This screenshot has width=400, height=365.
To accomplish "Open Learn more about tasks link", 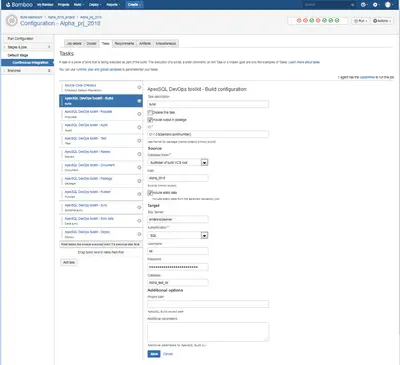I will (x=304, y=62).
